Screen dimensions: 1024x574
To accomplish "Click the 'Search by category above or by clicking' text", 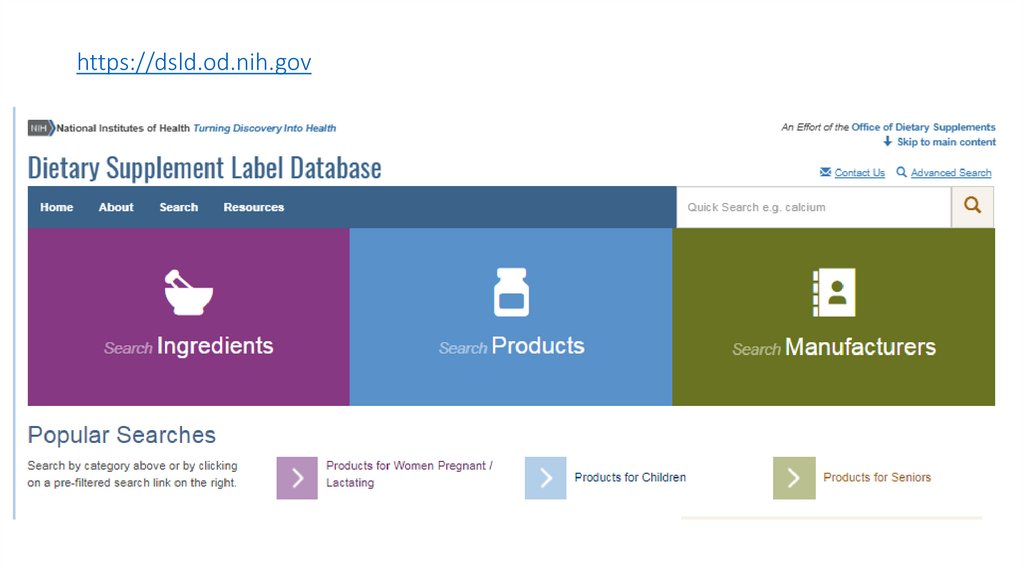I will 133,466.
